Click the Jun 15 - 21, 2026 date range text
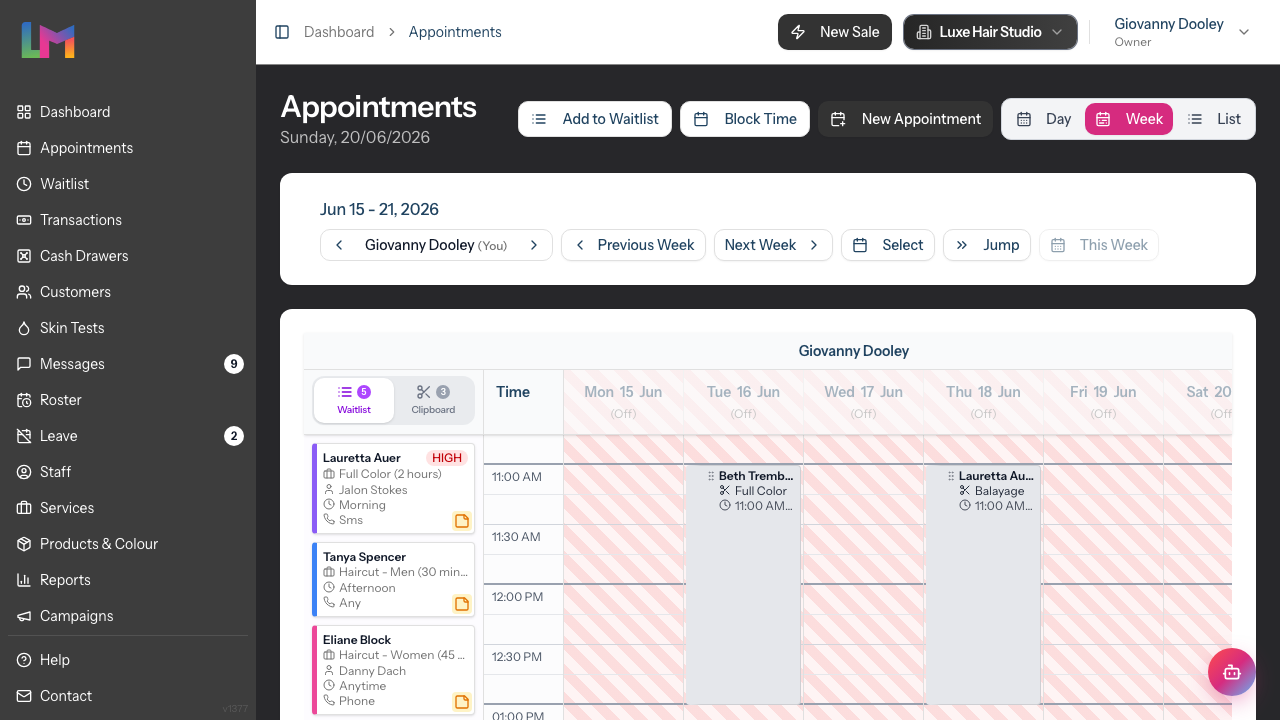 pyautogui.click(x=379, y=209)
